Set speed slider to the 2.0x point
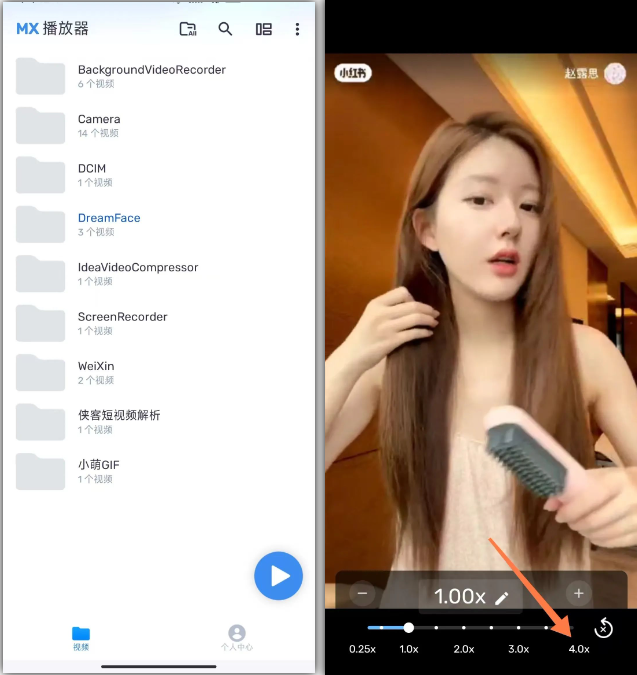The height and width of the screenshot is (675, 637). click(464, 628)
